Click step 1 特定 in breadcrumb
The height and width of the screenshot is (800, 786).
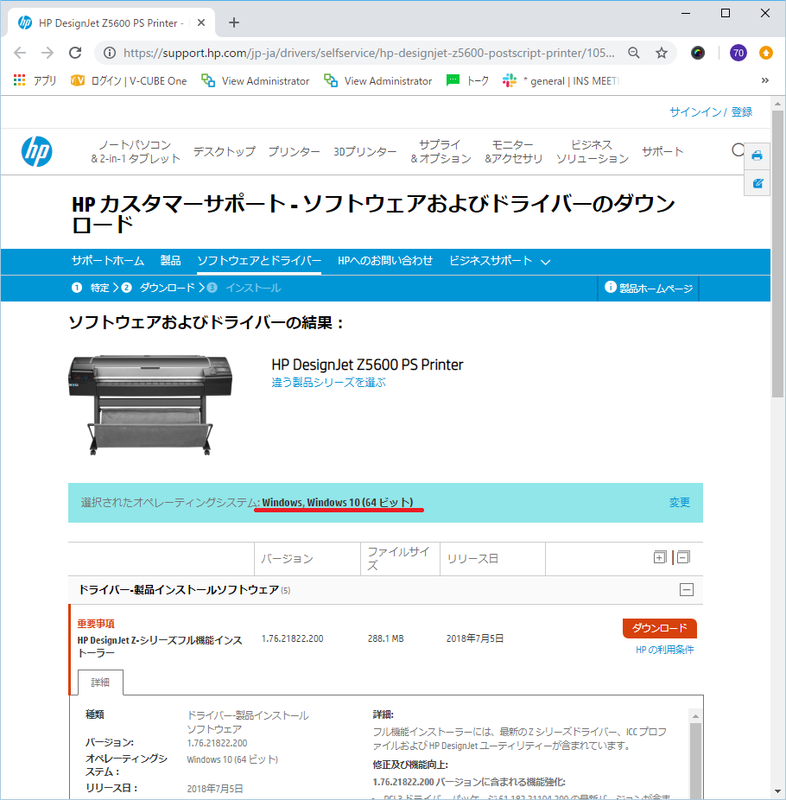pyautogui.click(x=91, y=288)
